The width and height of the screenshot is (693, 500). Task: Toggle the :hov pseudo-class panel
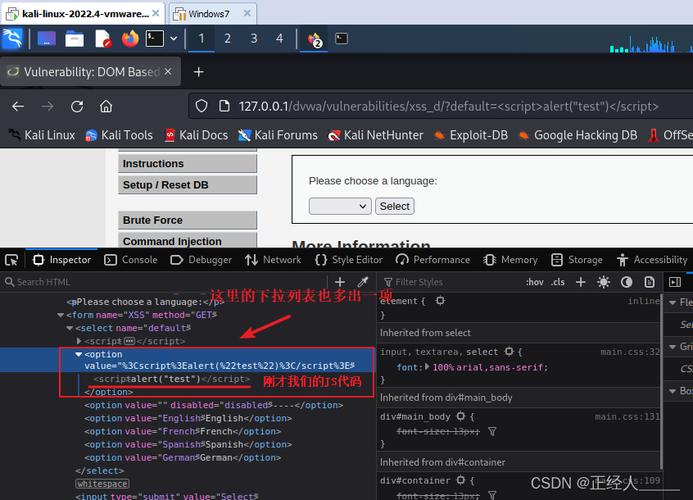click(x=535, y=282)
